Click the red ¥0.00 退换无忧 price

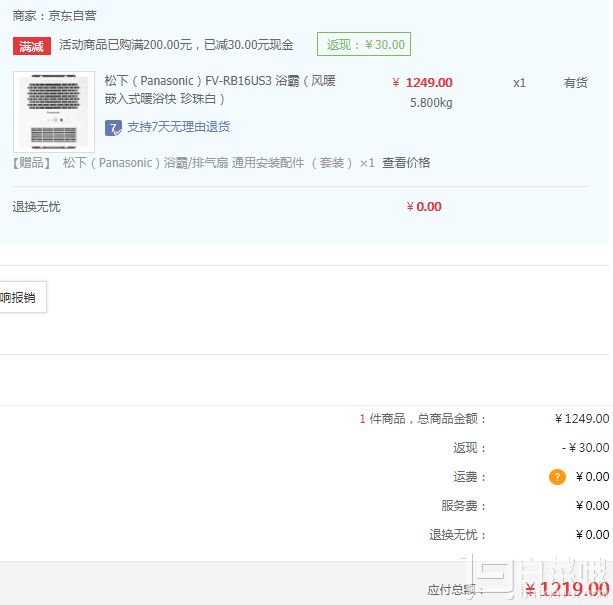[424, 207]
